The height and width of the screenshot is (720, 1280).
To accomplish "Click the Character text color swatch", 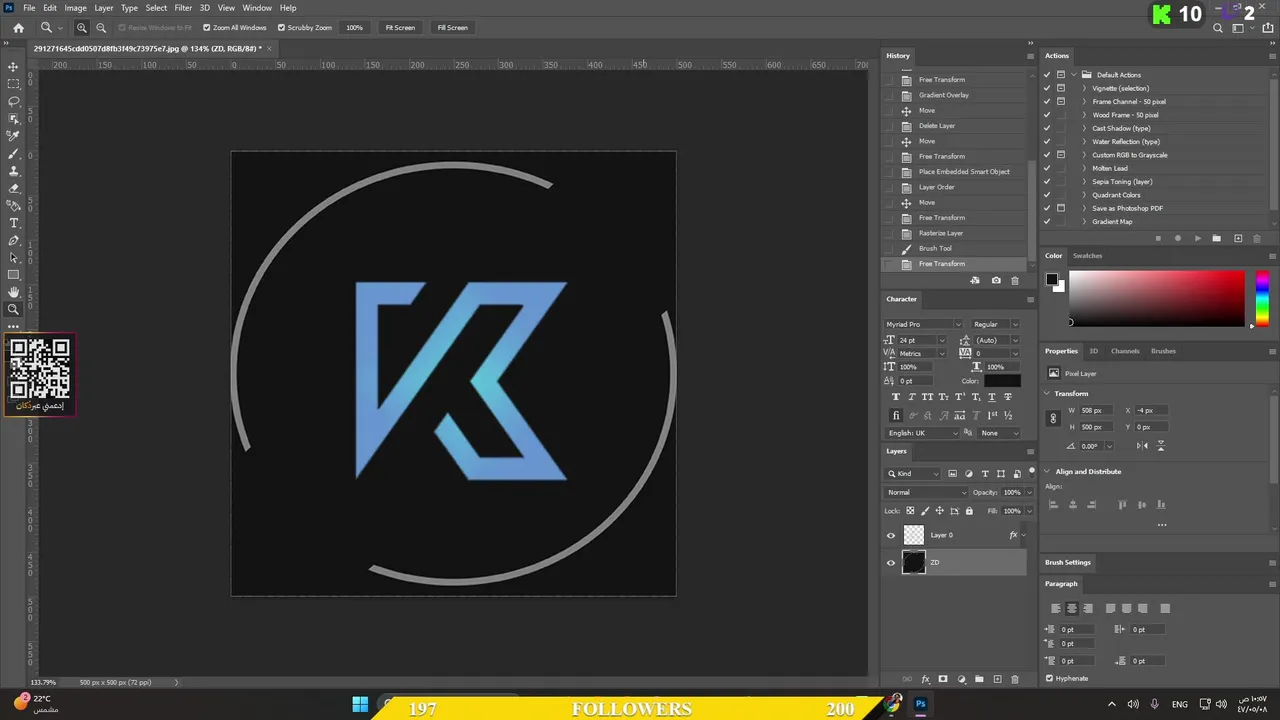I will pyautogui.click(x=1002, y=381).
